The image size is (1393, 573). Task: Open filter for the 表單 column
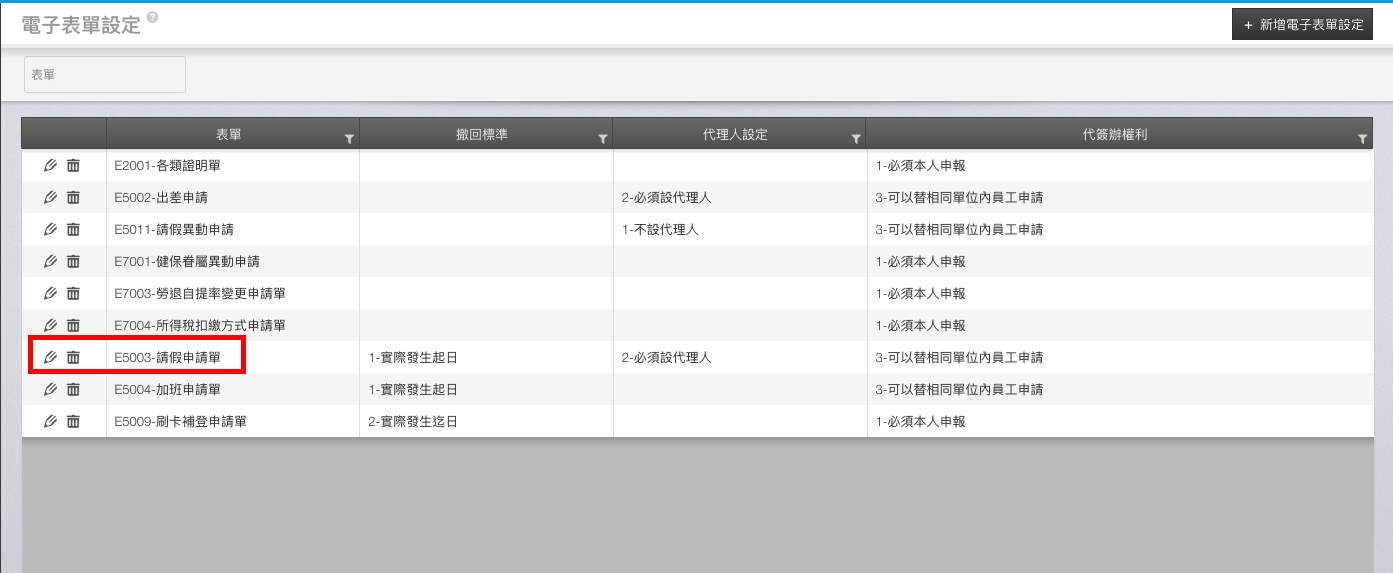tap(348, 140)
